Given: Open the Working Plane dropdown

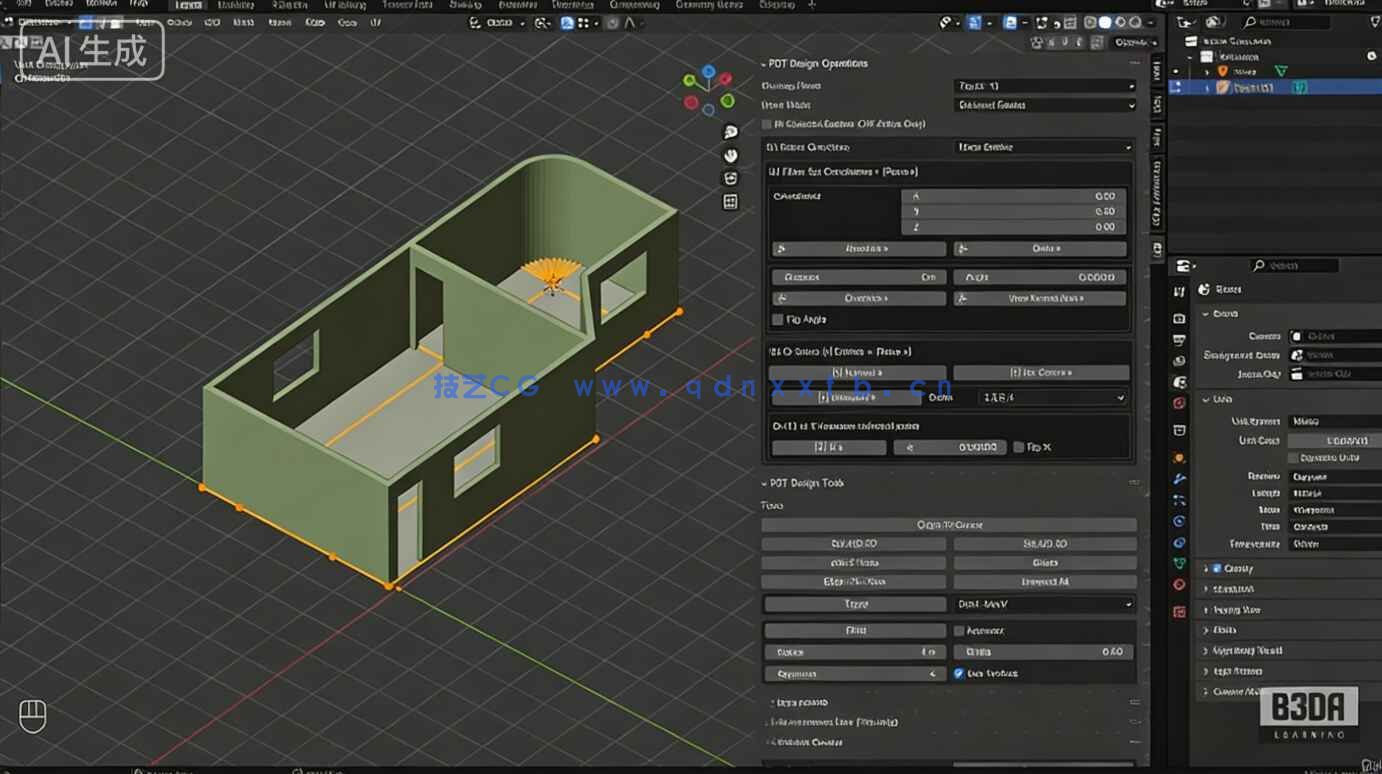Looking at the screenshot, I should (x=1043, y=85).
